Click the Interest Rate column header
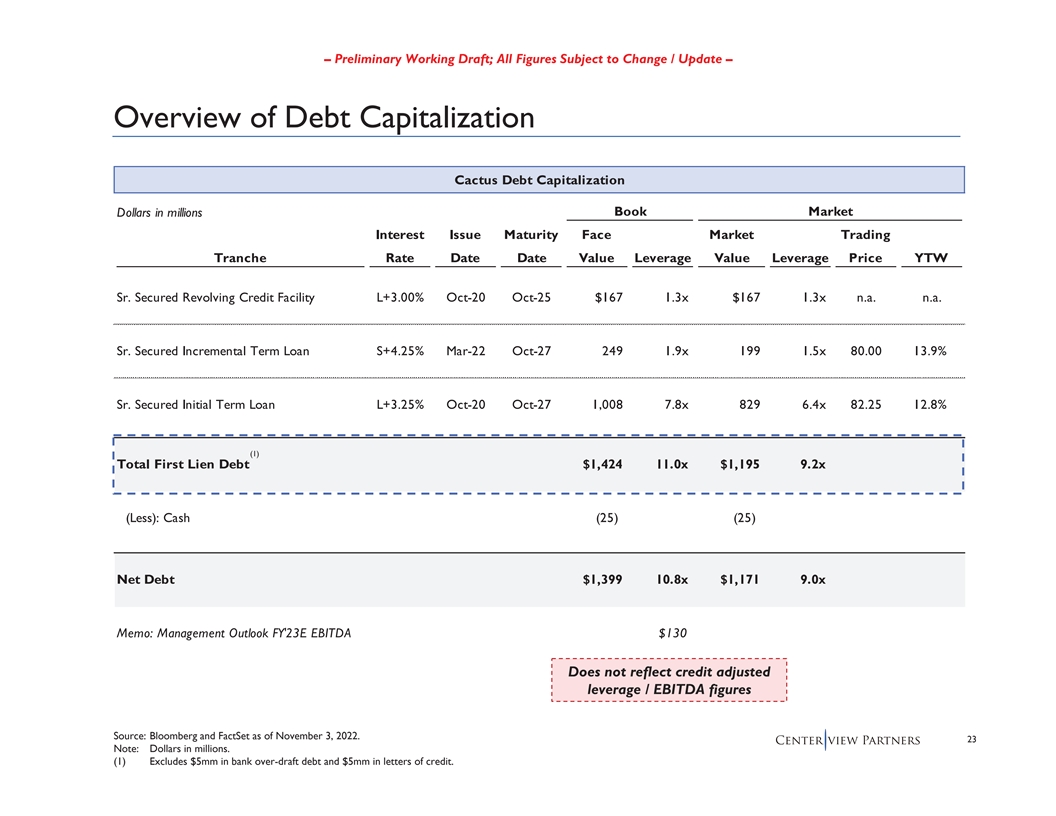This screenshot has height=816, width=1056. [x=399, y=246]
